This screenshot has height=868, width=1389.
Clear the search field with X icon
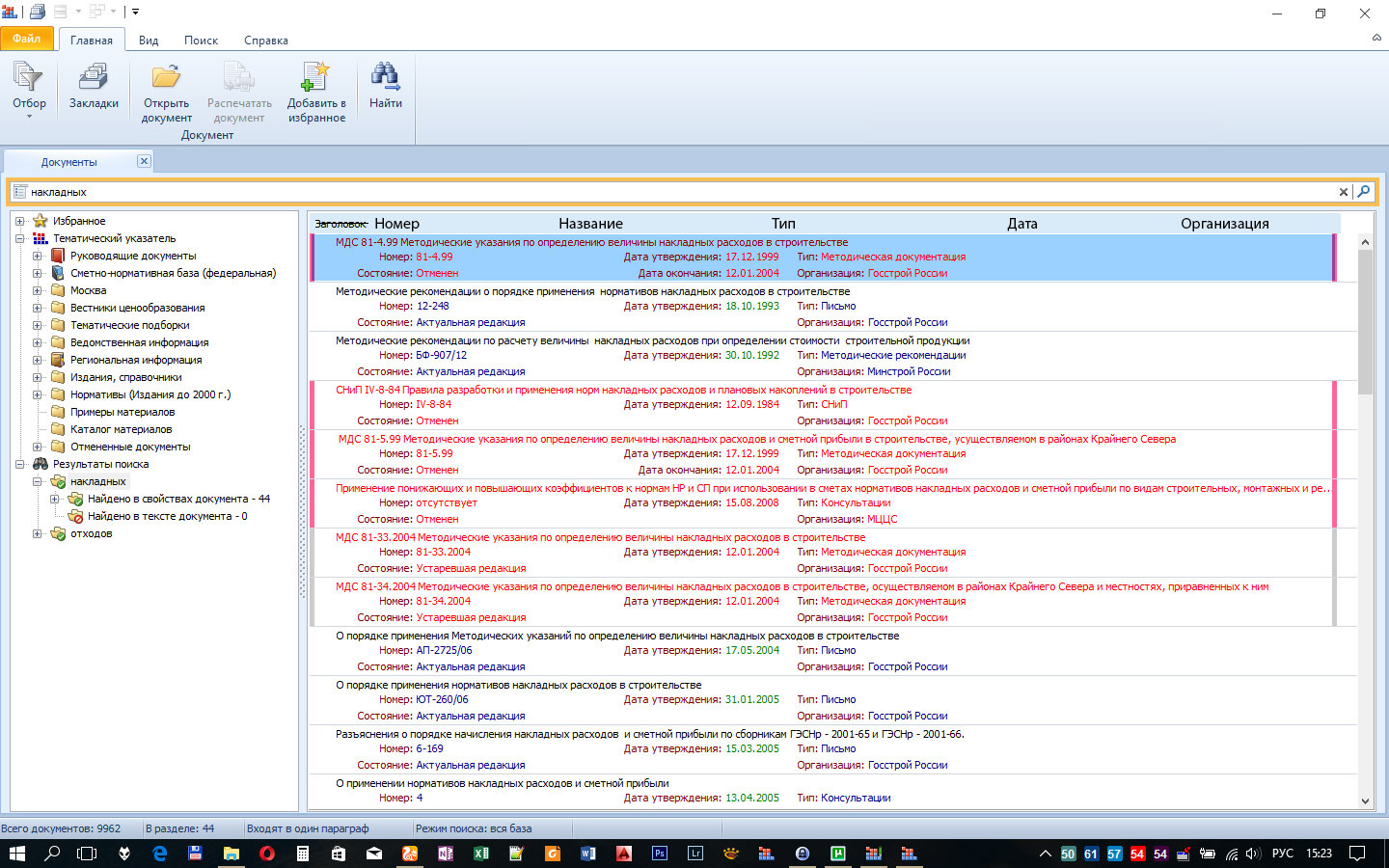click(1343, 192)
